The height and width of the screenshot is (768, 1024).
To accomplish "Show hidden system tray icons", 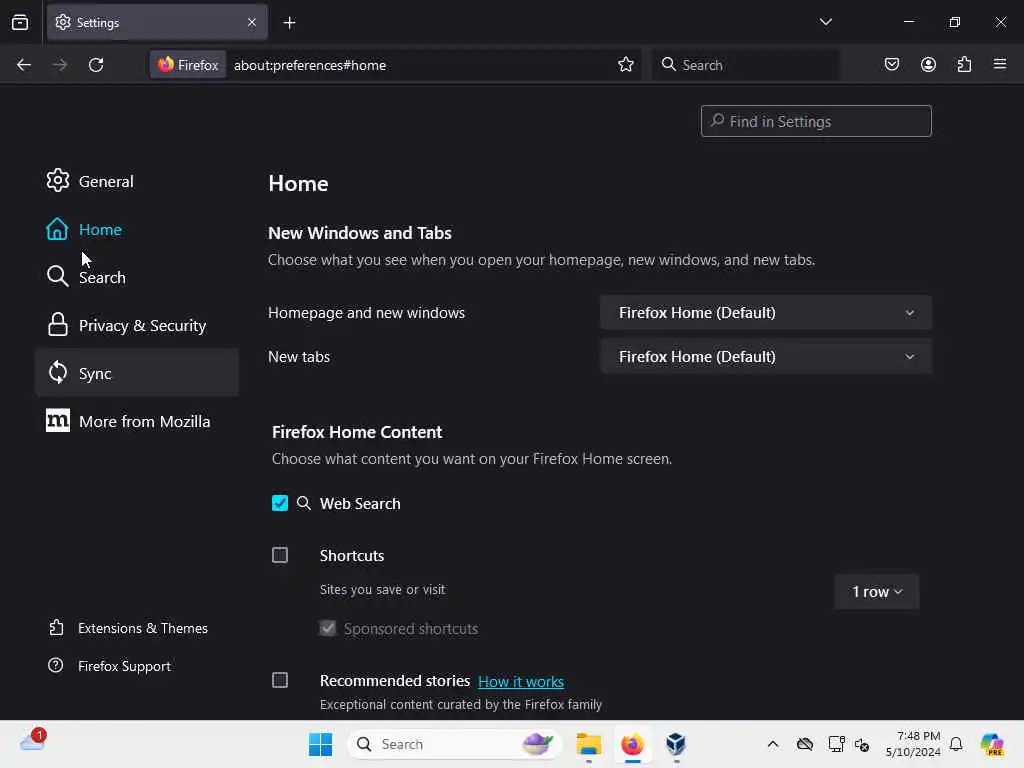I will click(773, 744).
